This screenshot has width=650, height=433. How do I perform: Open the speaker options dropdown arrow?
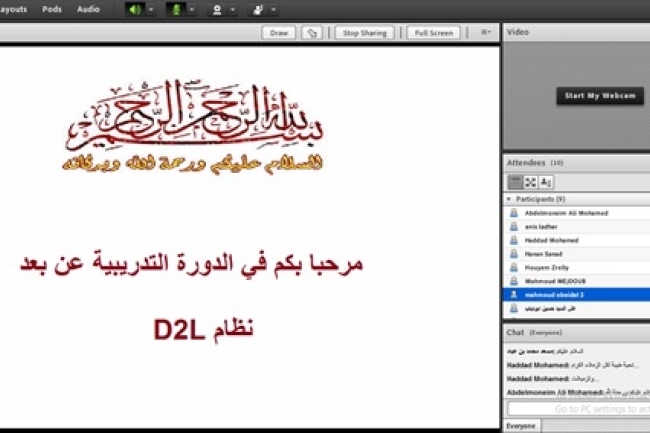pos(151,9)
